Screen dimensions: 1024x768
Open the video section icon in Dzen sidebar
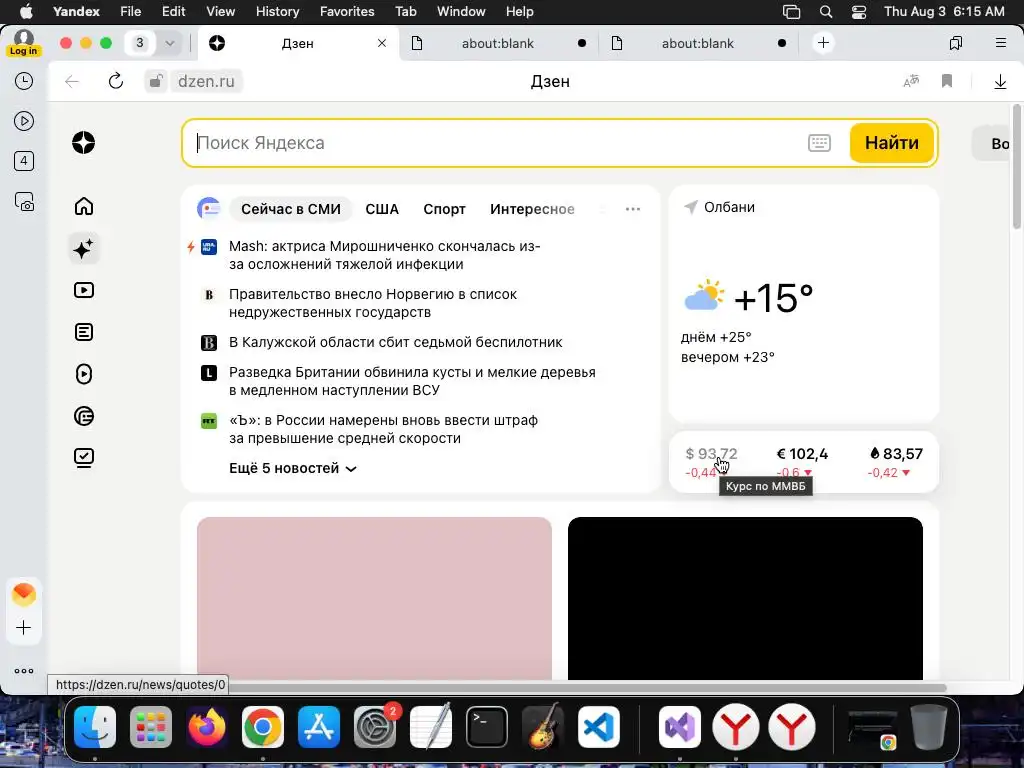tap(84, 290)
